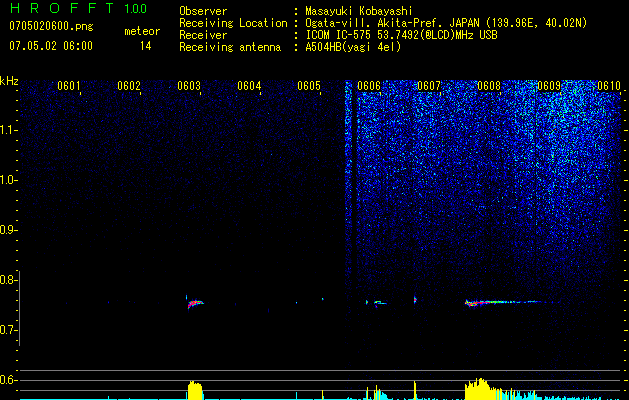The image size is (629, 400).
Task: Click the yellow power peak below 0608
Action: [x=479, y=388]
